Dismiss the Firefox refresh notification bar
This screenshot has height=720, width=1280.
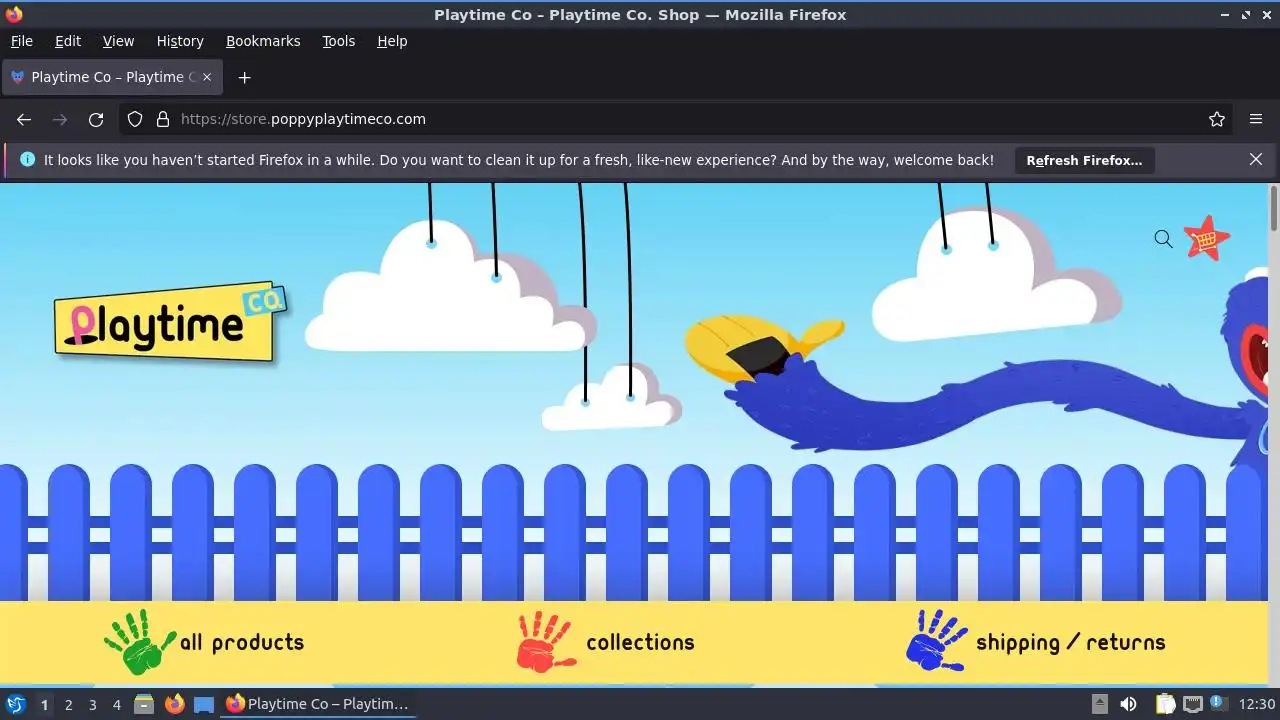coord(1256,159)
